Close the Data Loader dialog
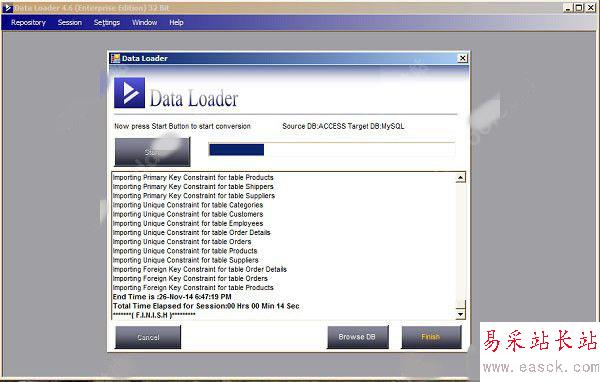The height and width of the screenshot is (382, 600). pyautogui.click(x=463, y=58)
